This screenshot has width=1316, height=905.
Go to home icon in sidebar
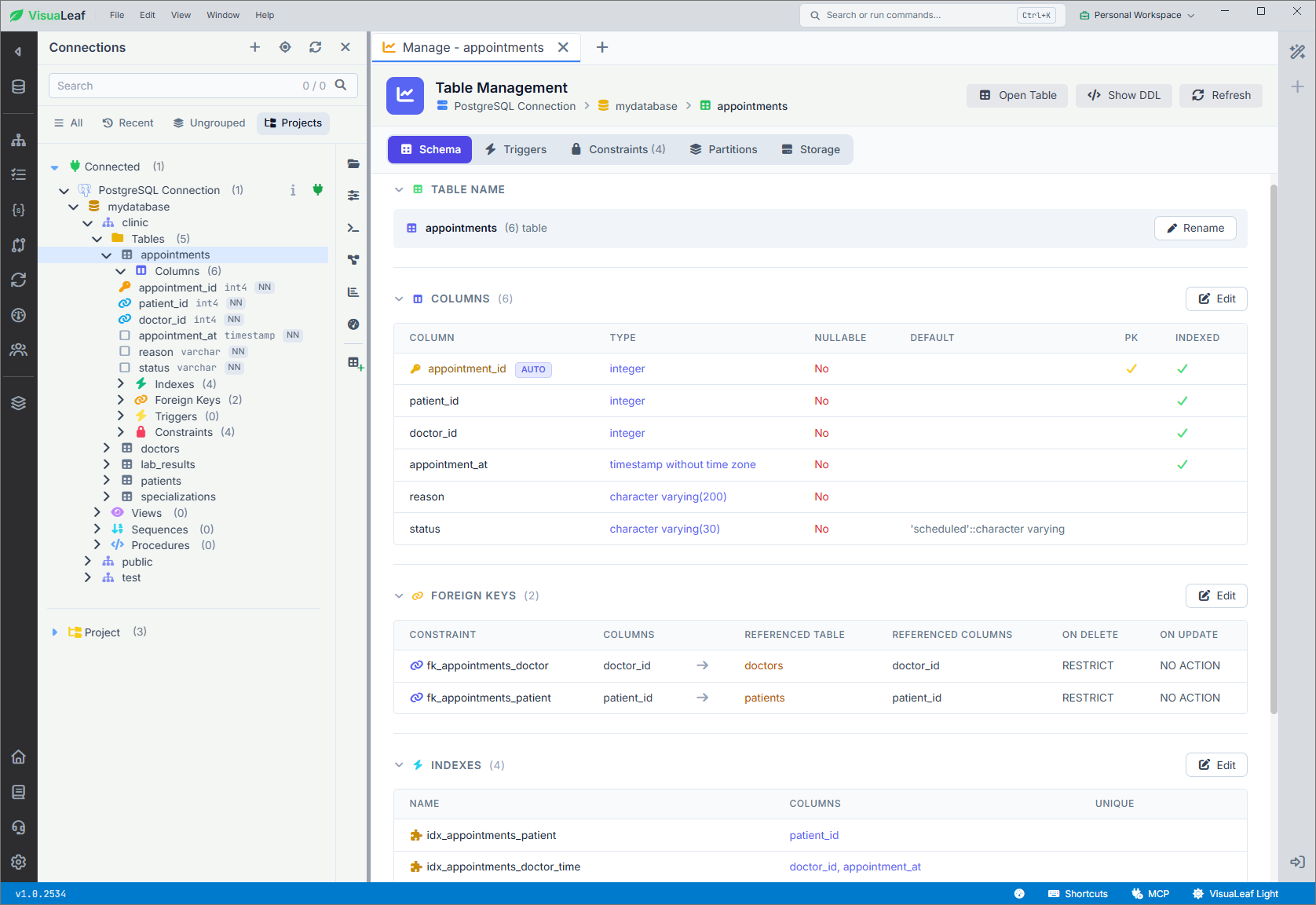pos(19,757)
